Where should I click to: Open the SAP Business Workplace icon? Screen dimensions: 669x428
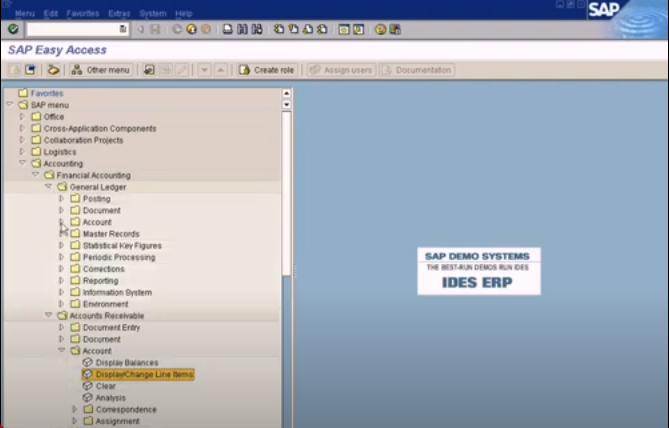tap(53, 70)
